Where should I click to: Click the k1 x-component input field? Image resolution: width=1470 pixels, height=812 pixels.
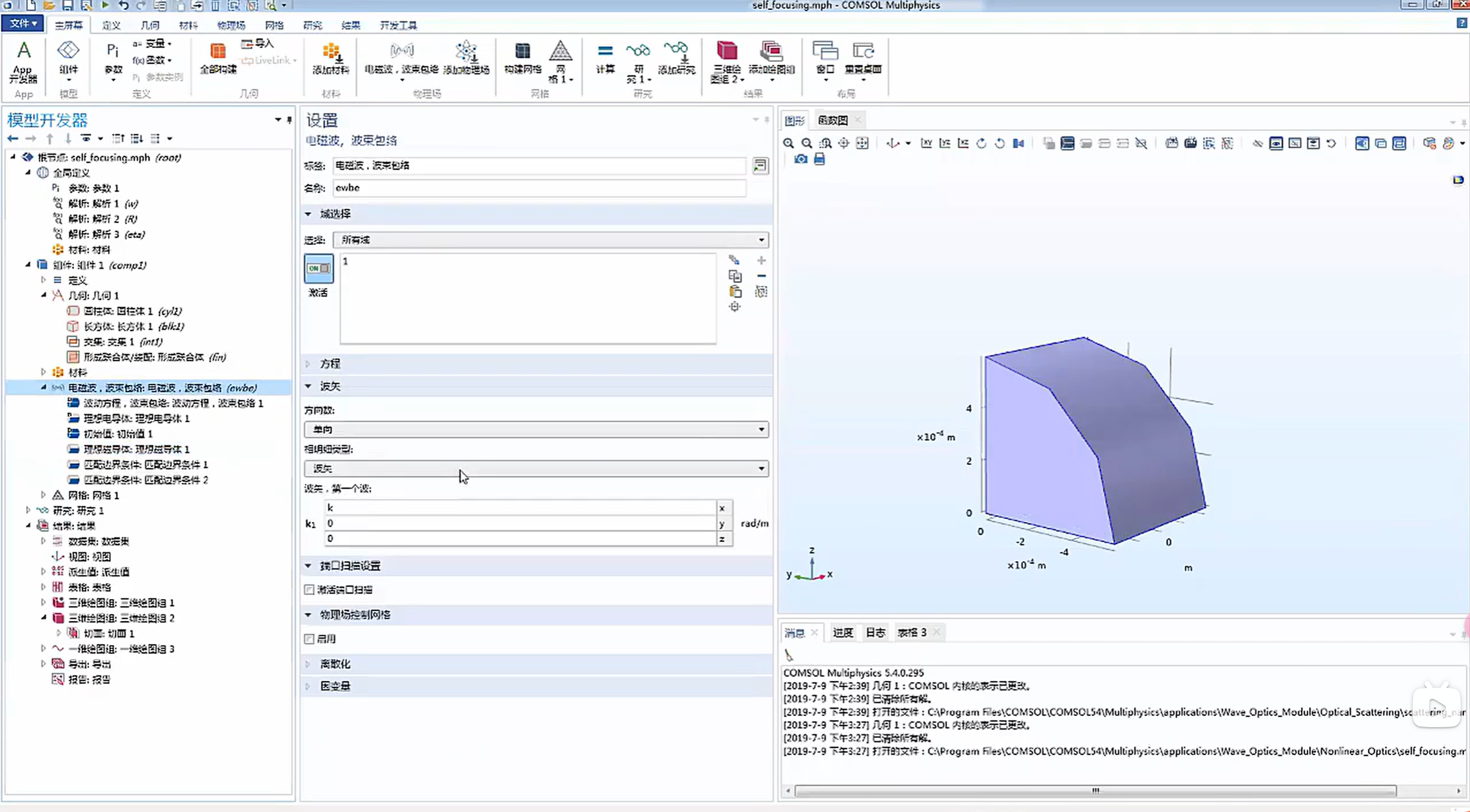(520, 508)
